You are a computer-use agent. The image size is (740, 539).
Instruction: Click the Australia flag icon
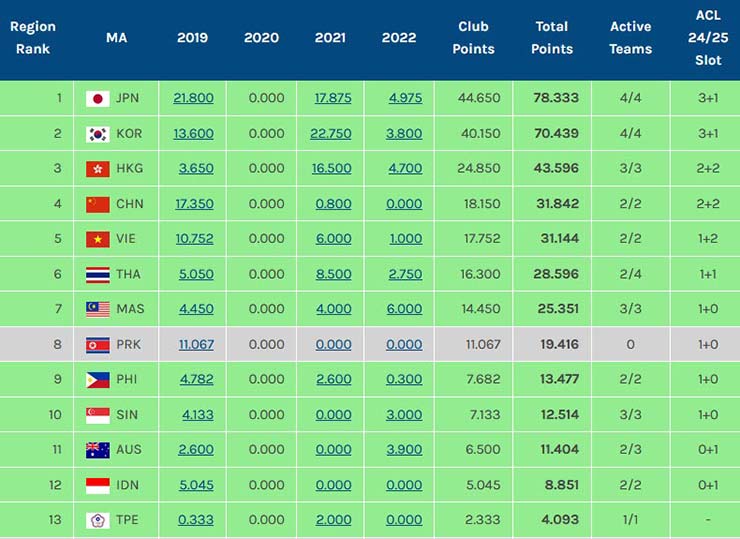(x=97, y=450)
